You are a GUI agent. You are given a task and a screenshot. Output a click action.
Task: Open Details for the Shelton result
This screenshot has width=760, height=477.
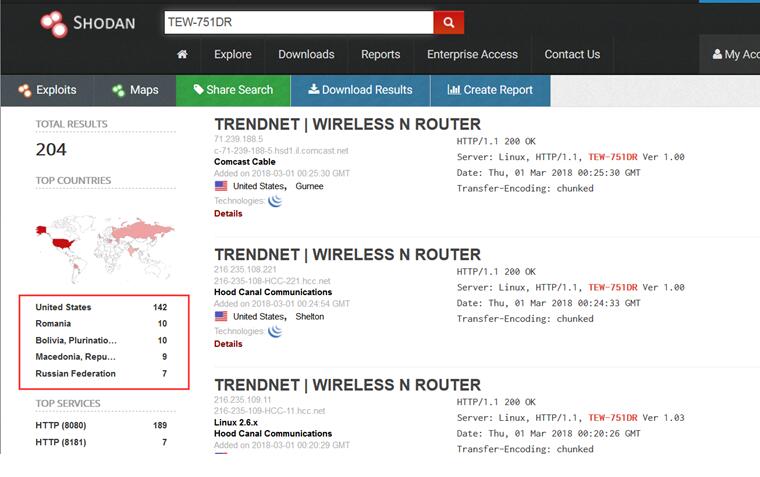click(x=228, y=344)
